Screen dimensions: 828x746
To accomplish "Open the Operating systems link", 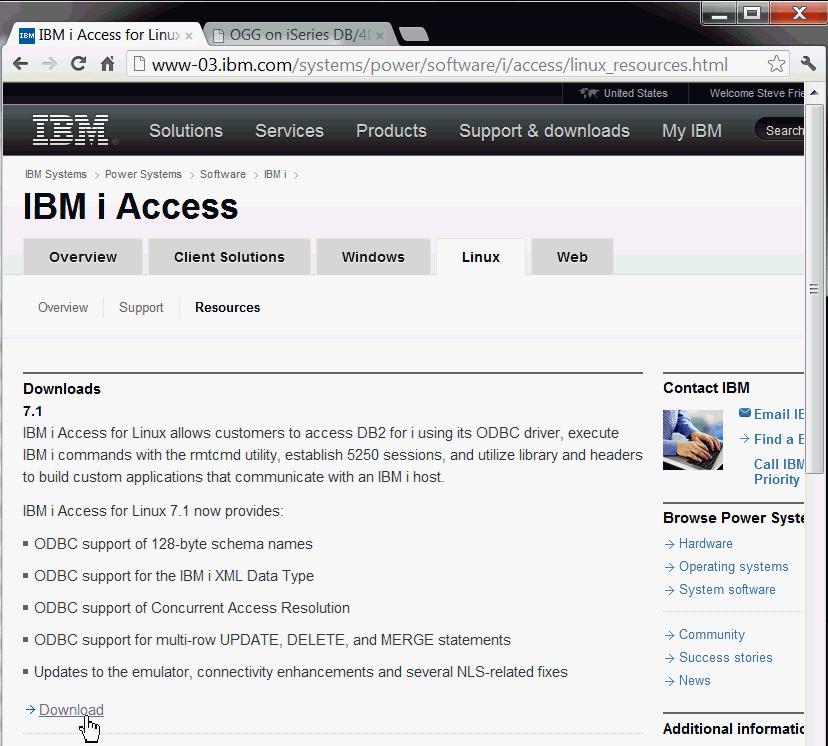I will pos(733,566).
